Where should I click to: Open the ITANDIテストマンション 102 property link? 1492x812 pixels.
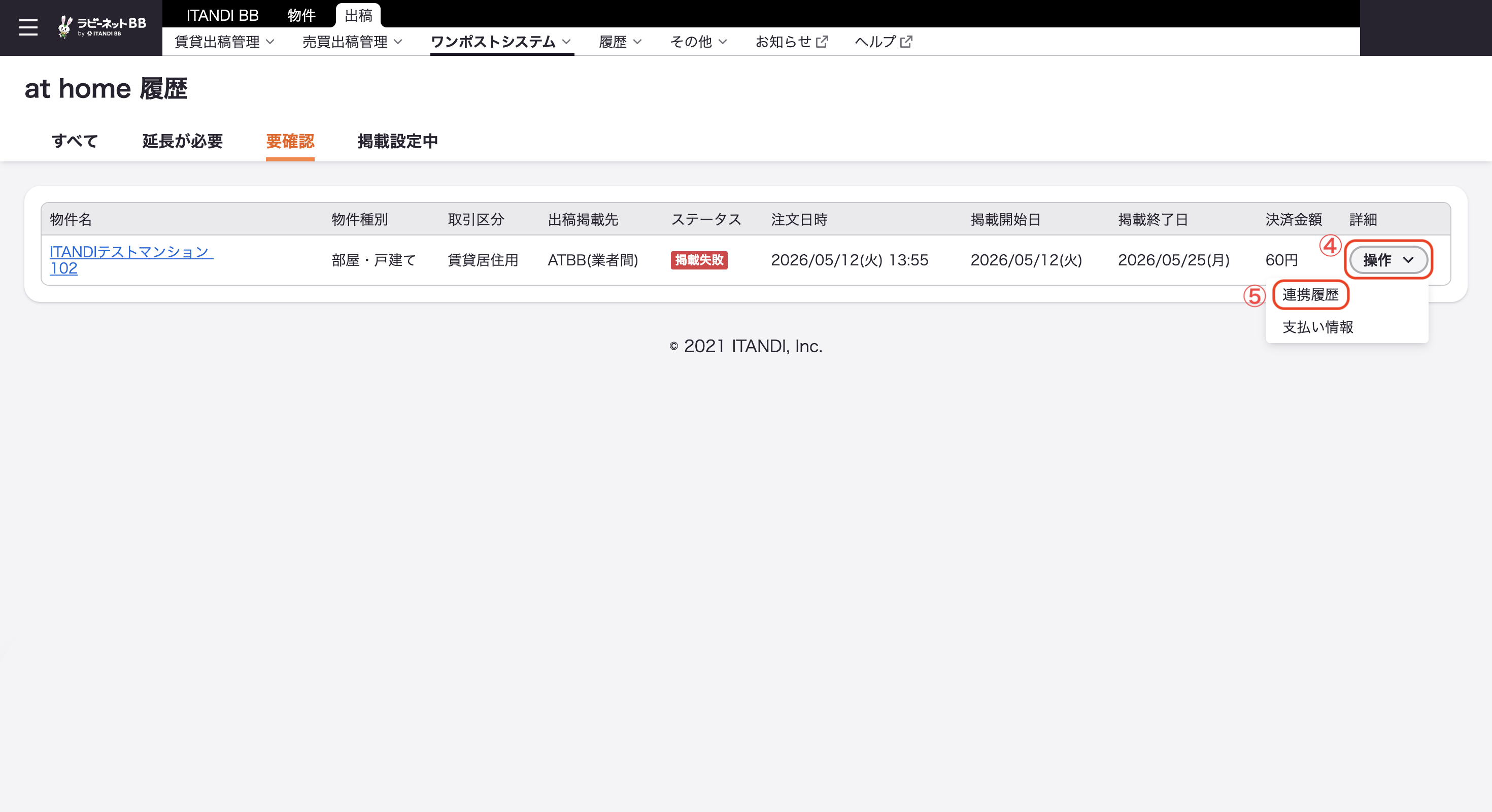click(131, 259)
